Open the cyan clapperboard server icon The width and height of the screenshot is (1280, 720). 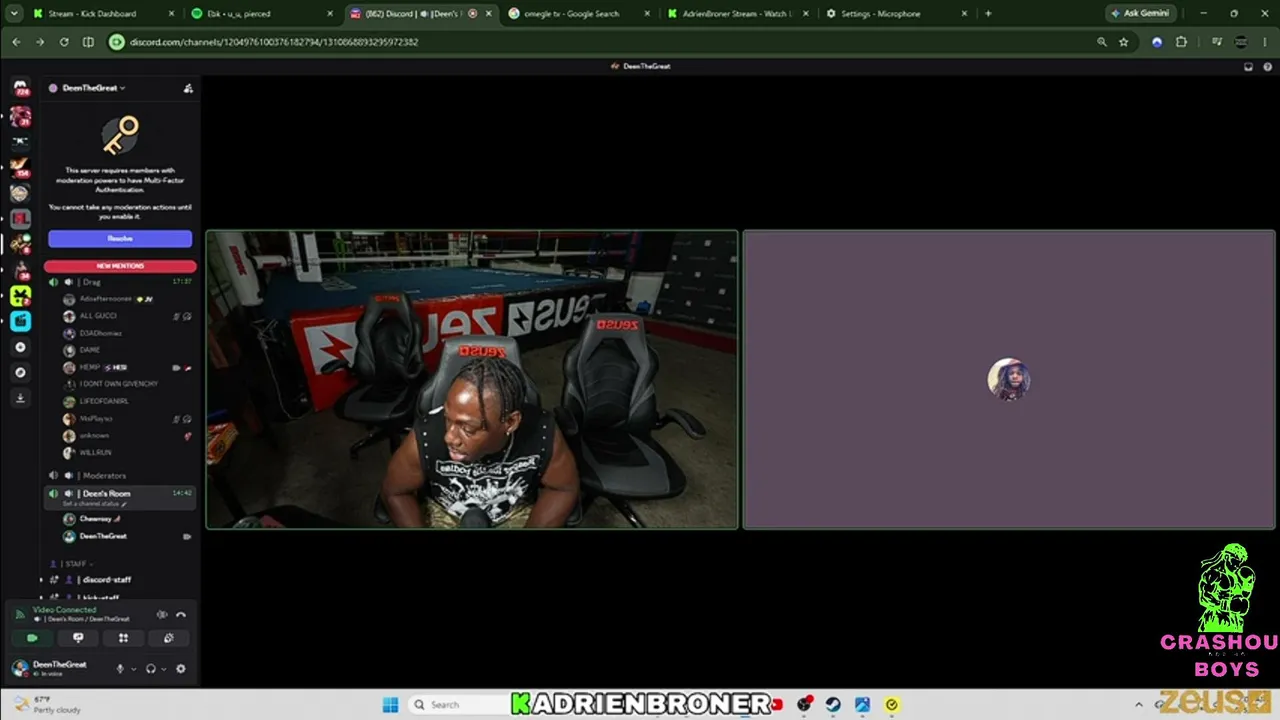click(20, 321)
